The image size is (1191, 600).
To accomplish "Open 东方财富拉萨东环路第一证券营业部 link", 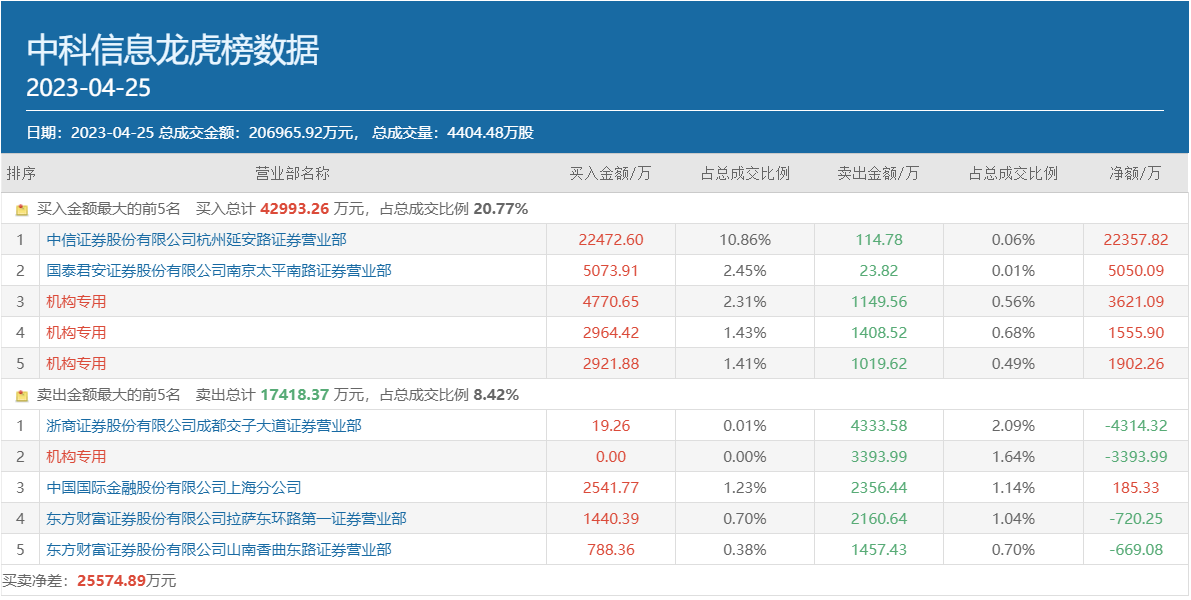I will click(227, 519).
